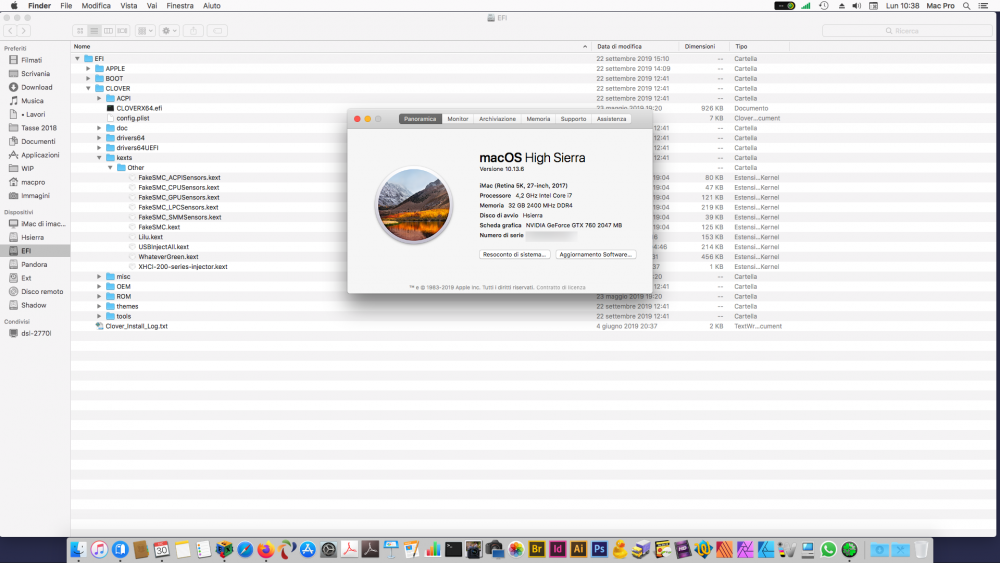This screenshot has width=1000, height=563.
Task: Open the Finder action gear menu
Action: click(x=169, y=31)
